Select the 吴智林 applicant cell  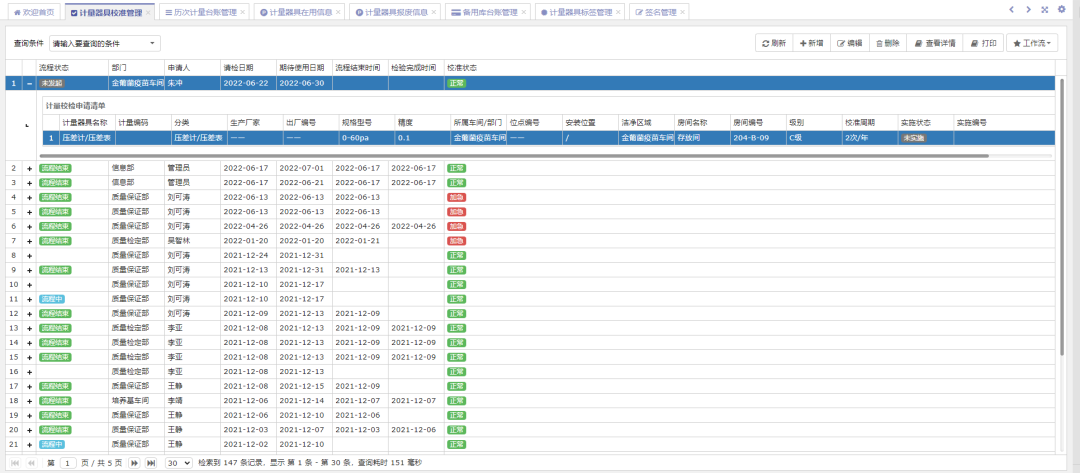[x=192, y=241]
